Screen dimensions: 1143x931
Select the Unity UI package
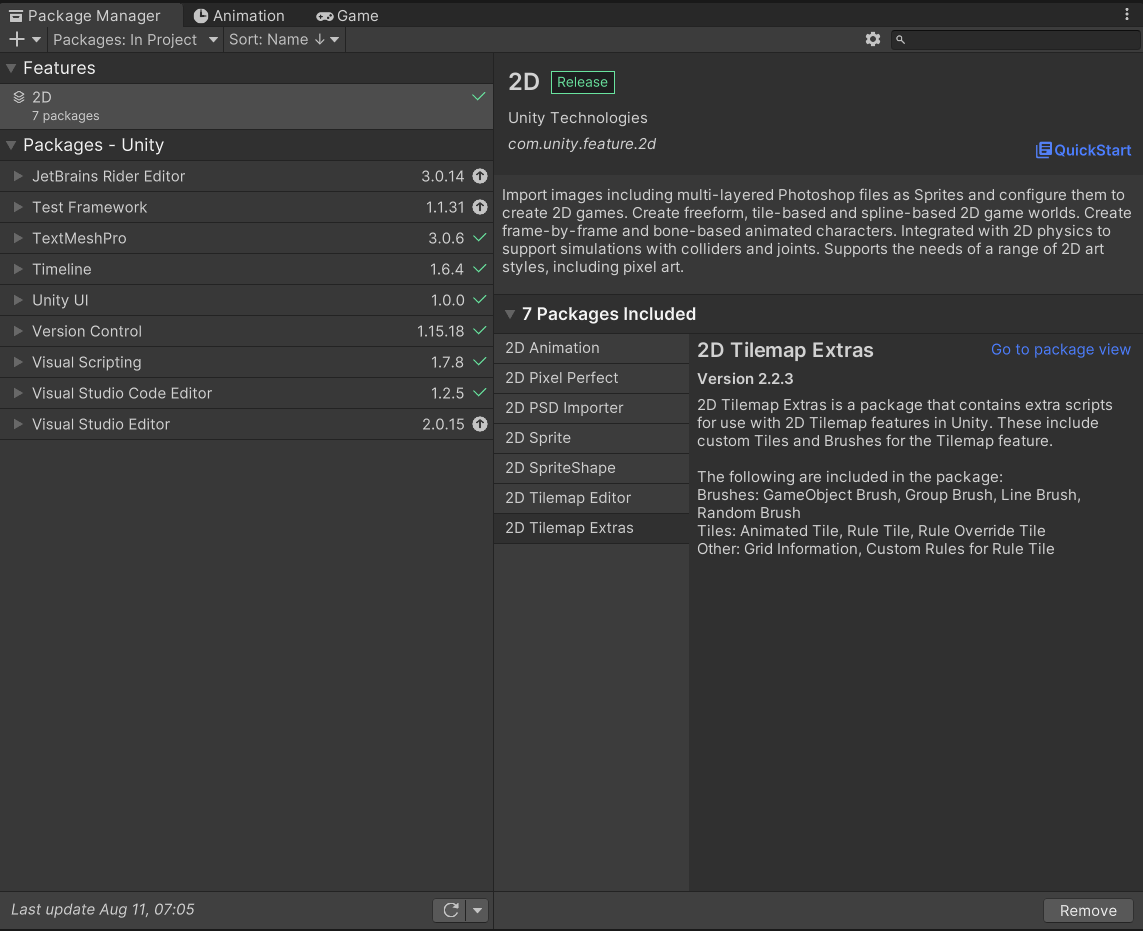click(x=246, y=300)
